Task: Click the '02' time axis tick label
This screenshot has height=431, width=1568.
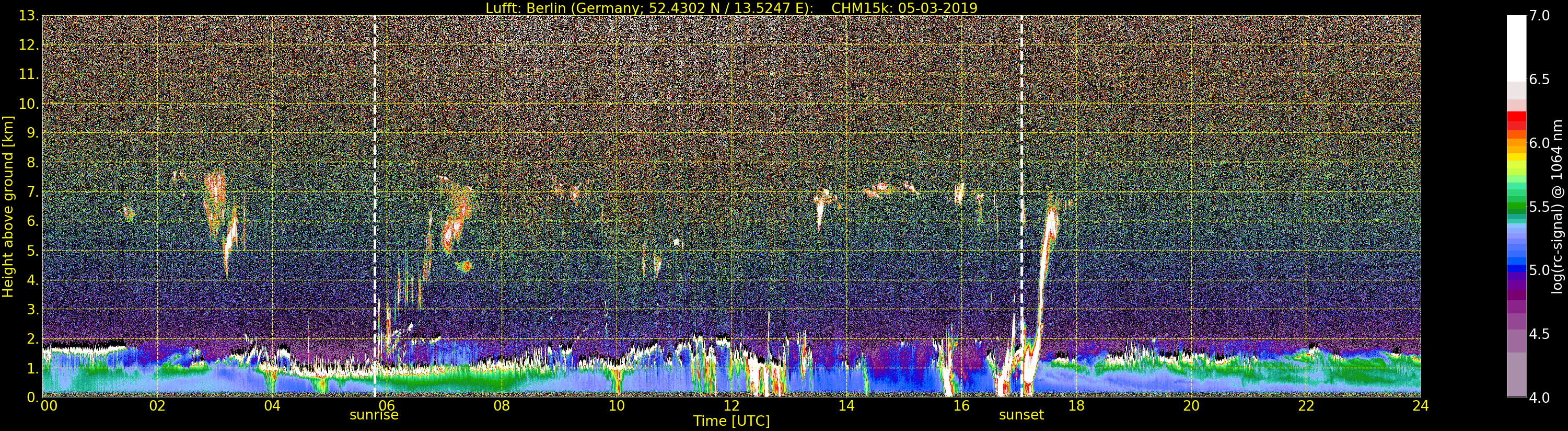Action: tap(158, 406)
